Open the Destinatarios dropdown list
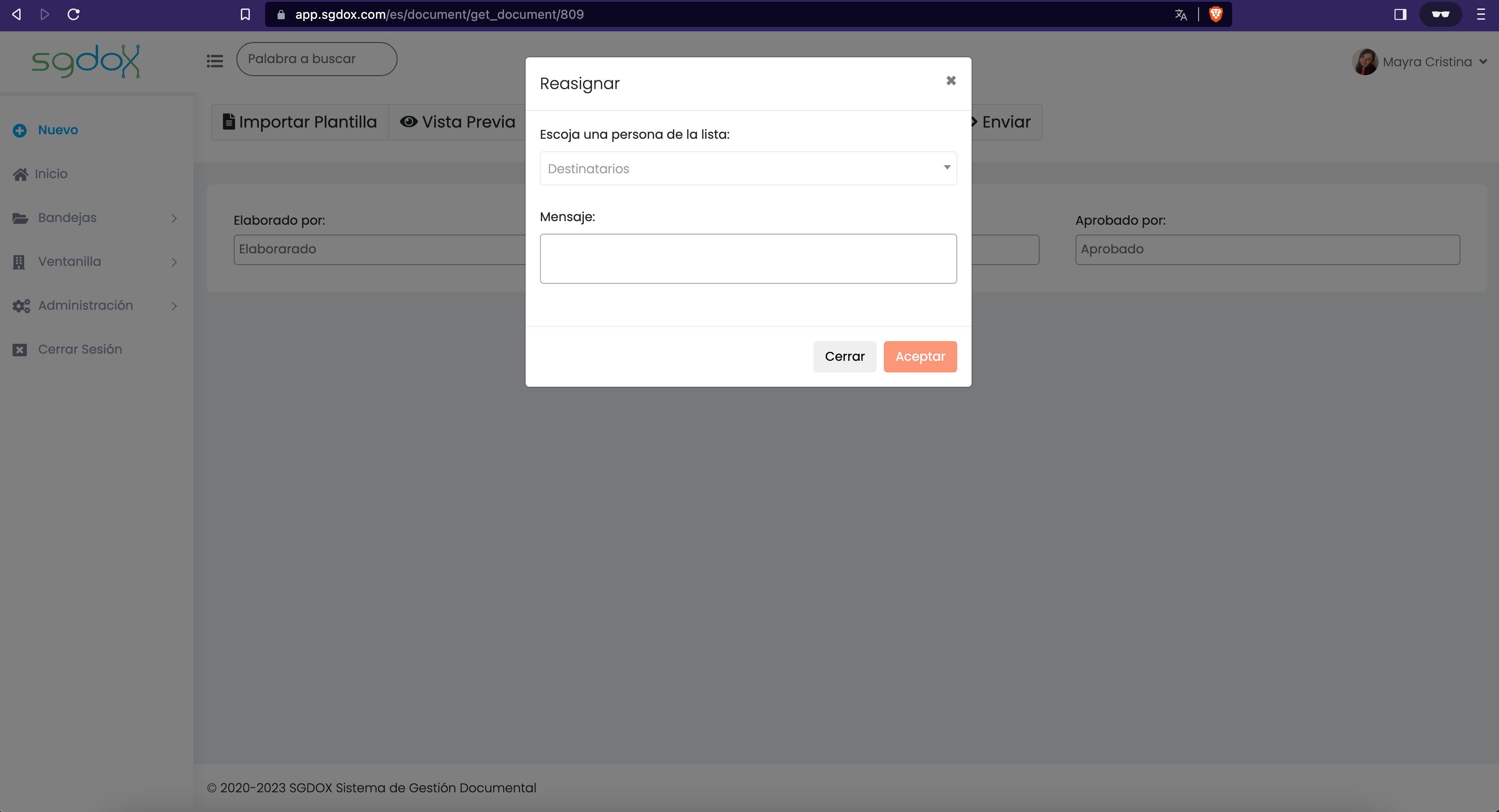This screenshot has width=1499, height=812. pyautogui.click(x=748, y=169)
